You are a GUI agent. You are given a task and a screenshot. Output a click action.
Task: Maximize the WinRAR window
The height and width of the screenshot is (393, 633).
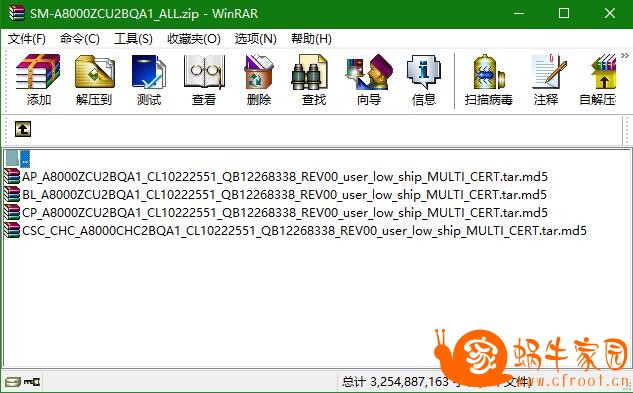564,13
